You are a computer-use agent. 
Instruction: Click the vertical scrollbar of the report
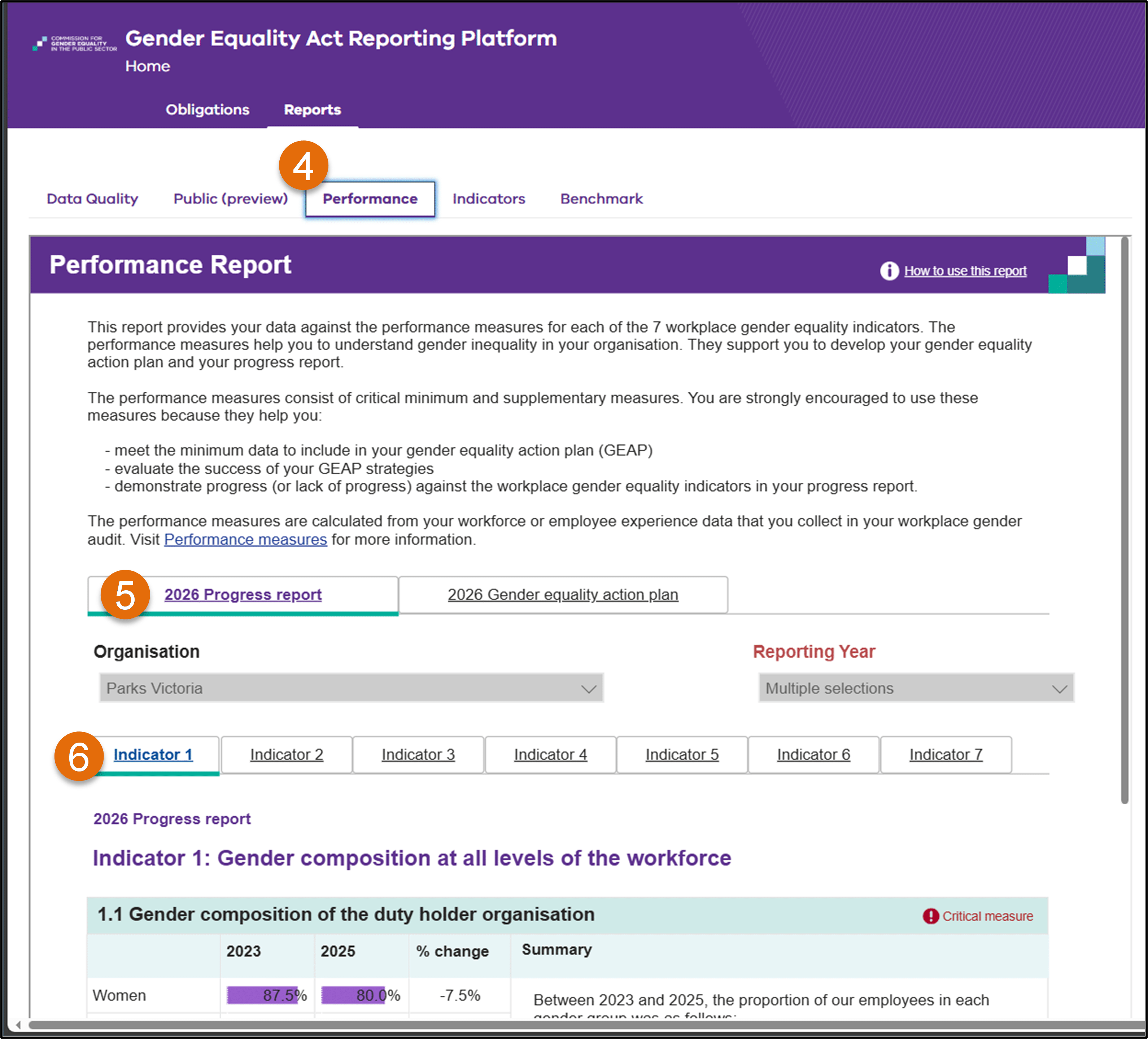point(1124,519)
